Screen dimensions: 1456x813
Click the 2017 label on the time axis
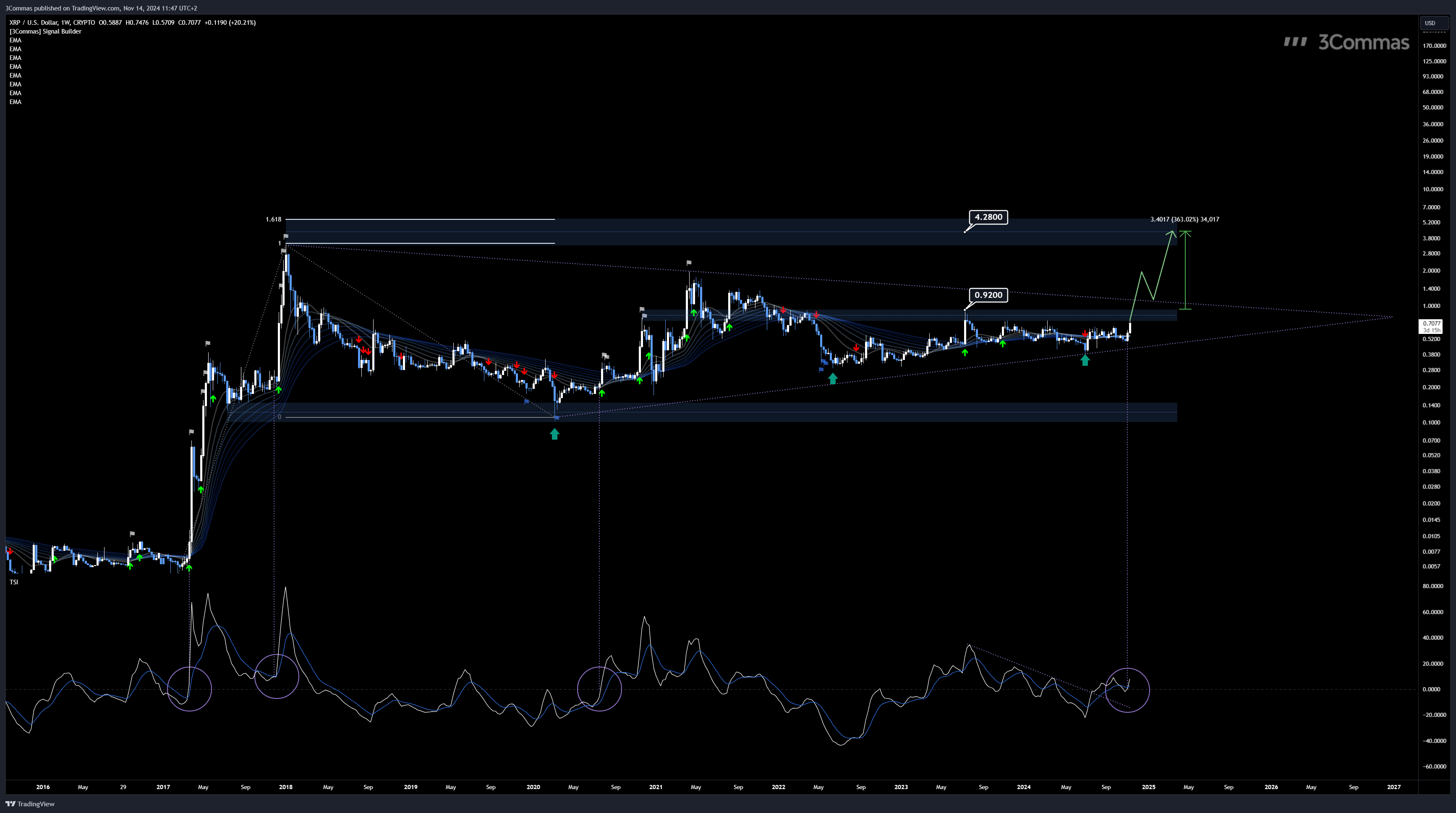(x=163, y=787)
